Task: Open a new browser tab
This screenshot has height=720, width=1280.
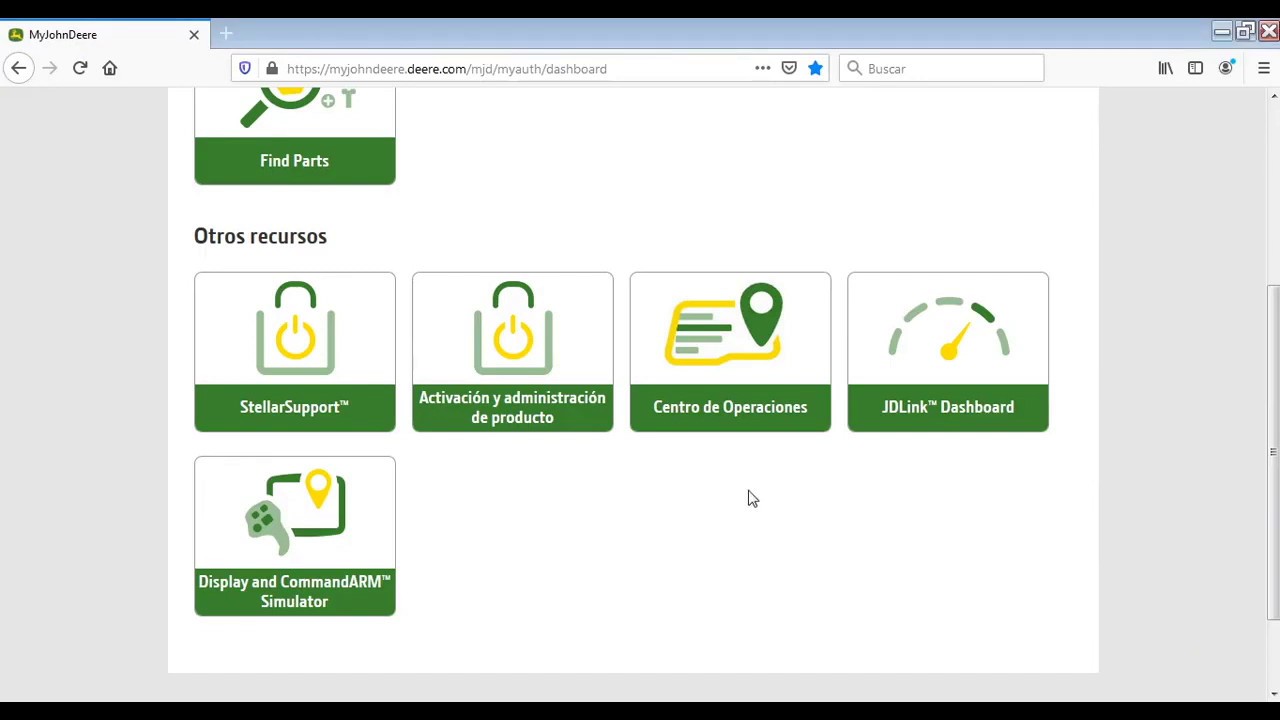Action: [x=226, y=34]
